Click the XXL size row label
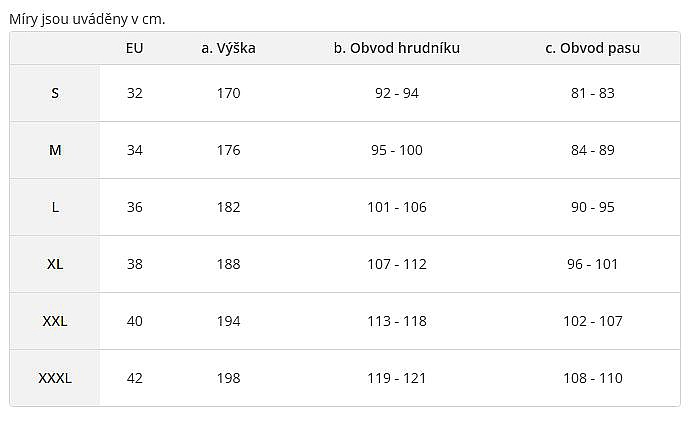This screenshot has height=425, width=690. coord(55,321)
